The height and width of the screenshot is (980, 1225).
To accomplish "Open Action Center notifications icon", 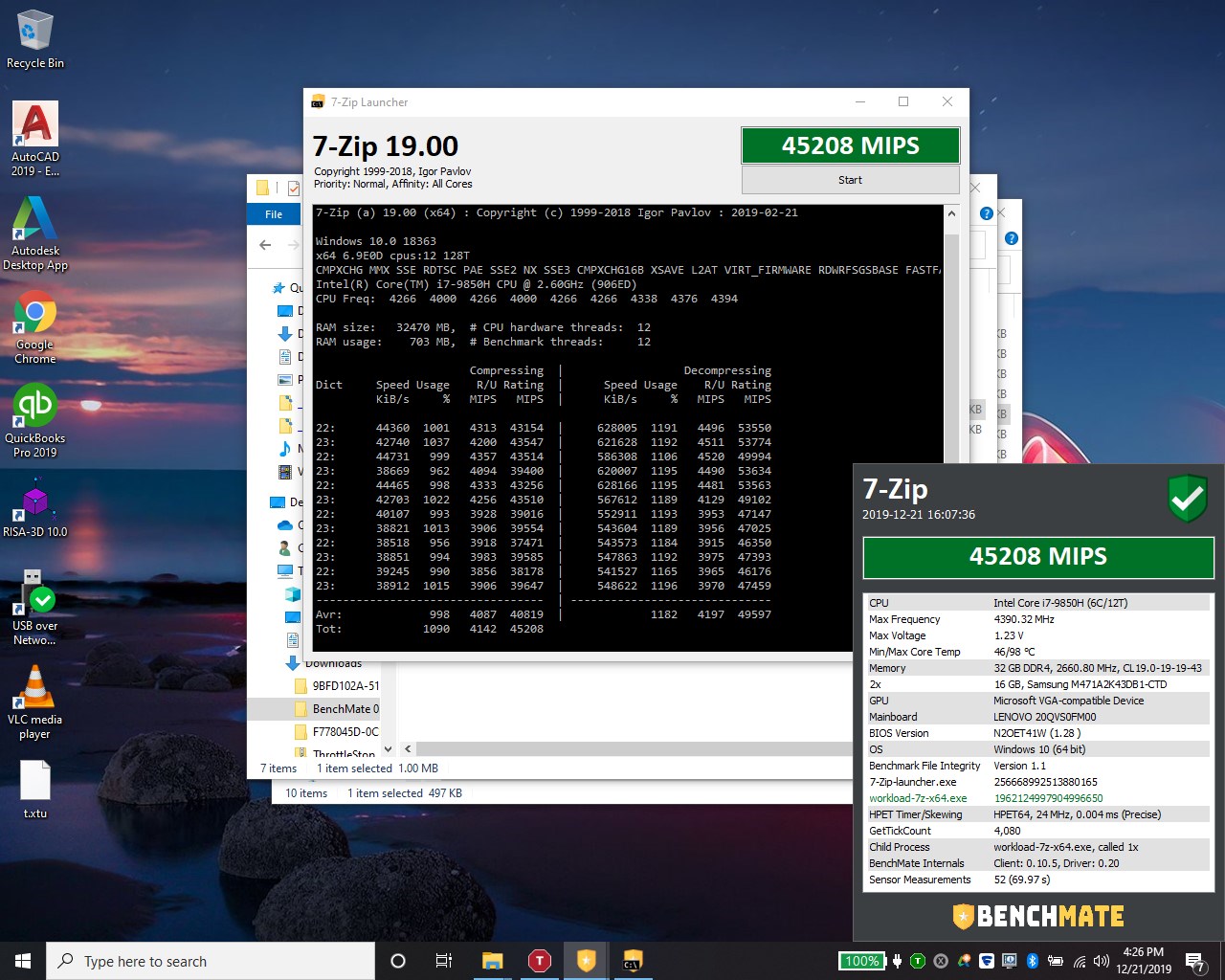I will [1195, 961].
